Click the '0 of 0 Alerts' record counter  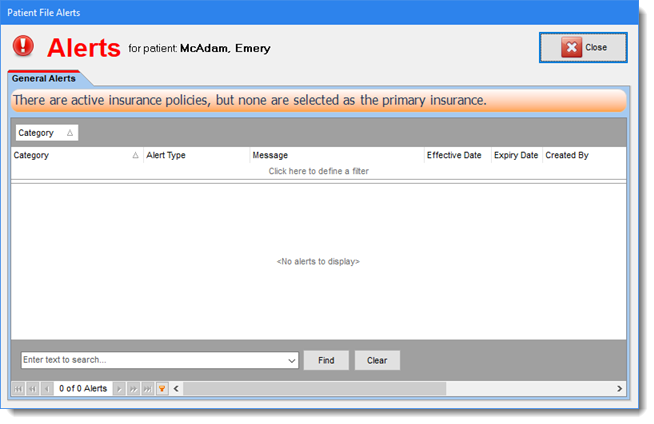(x=83, y=389)
